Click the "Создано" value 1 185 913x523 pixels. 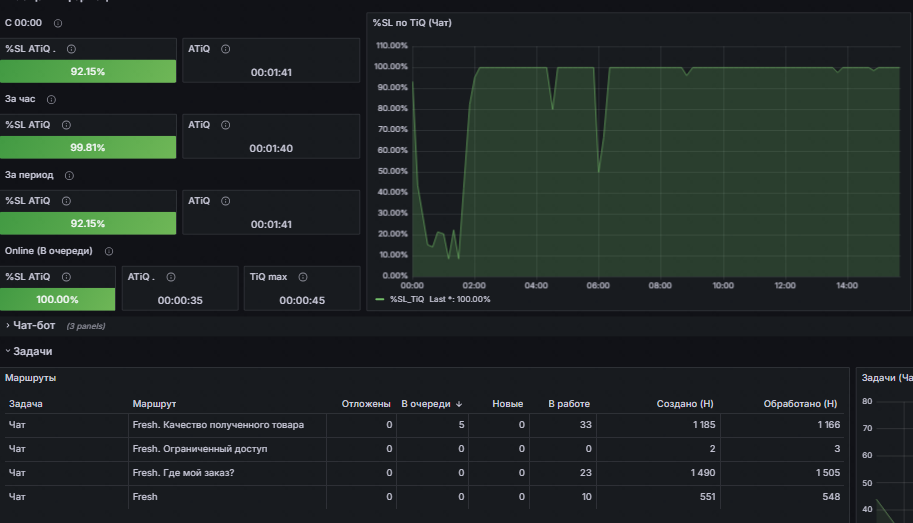click(704, 425)
